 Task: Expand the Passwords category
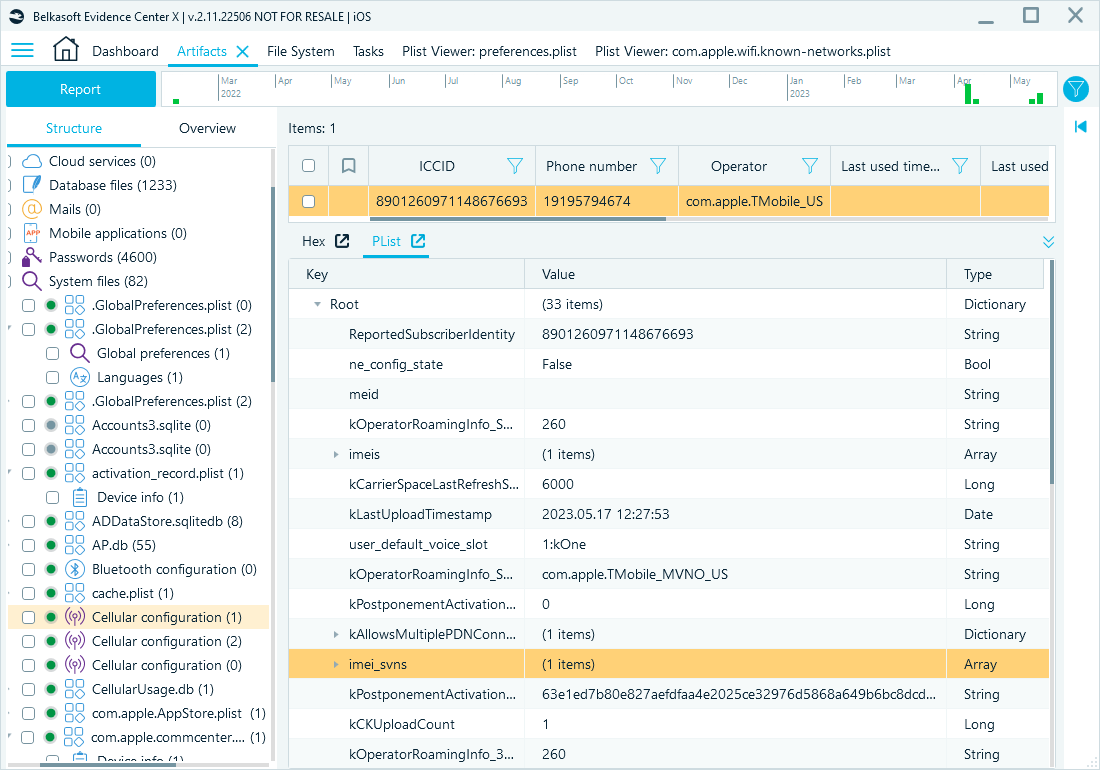[x=10, y=257]
